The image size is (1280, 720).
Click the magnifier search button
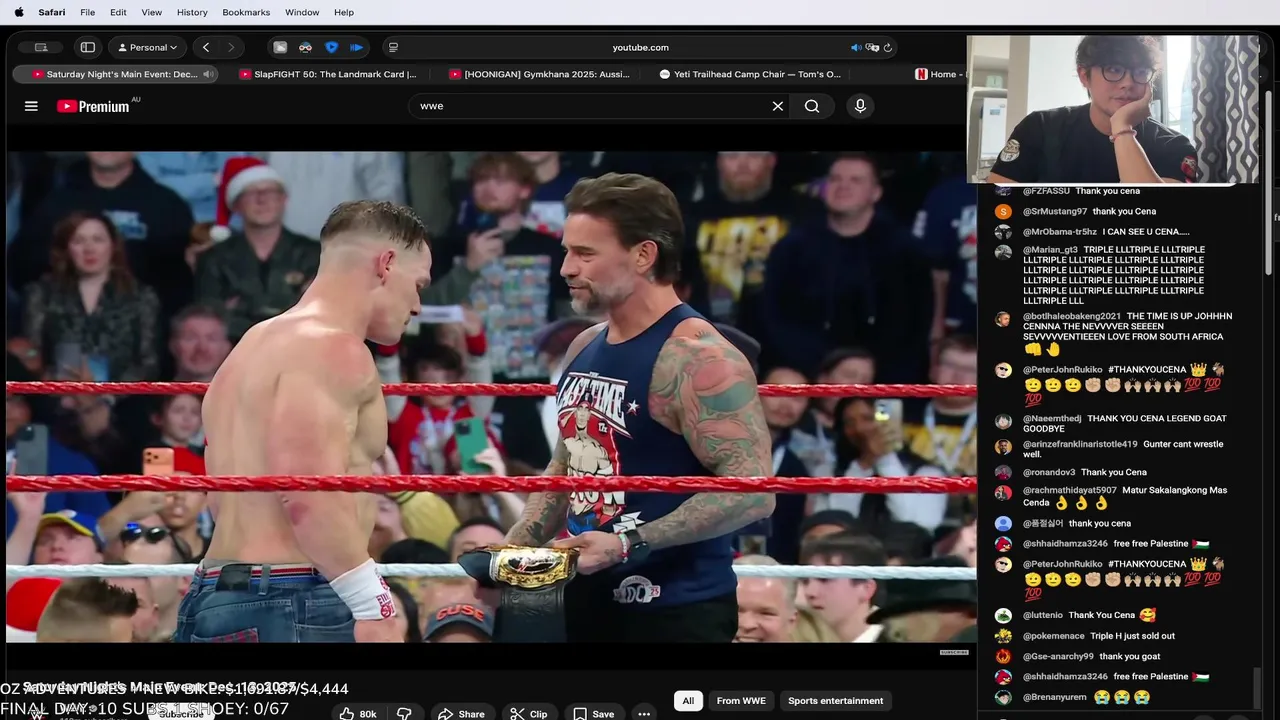click(x=812, y=106)
